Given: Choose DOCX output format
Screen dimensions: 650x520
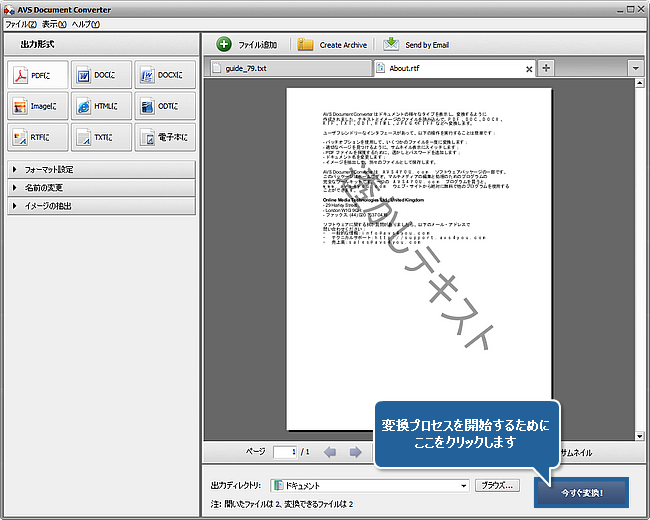Looking at the screenshot, I should [165, 75].
